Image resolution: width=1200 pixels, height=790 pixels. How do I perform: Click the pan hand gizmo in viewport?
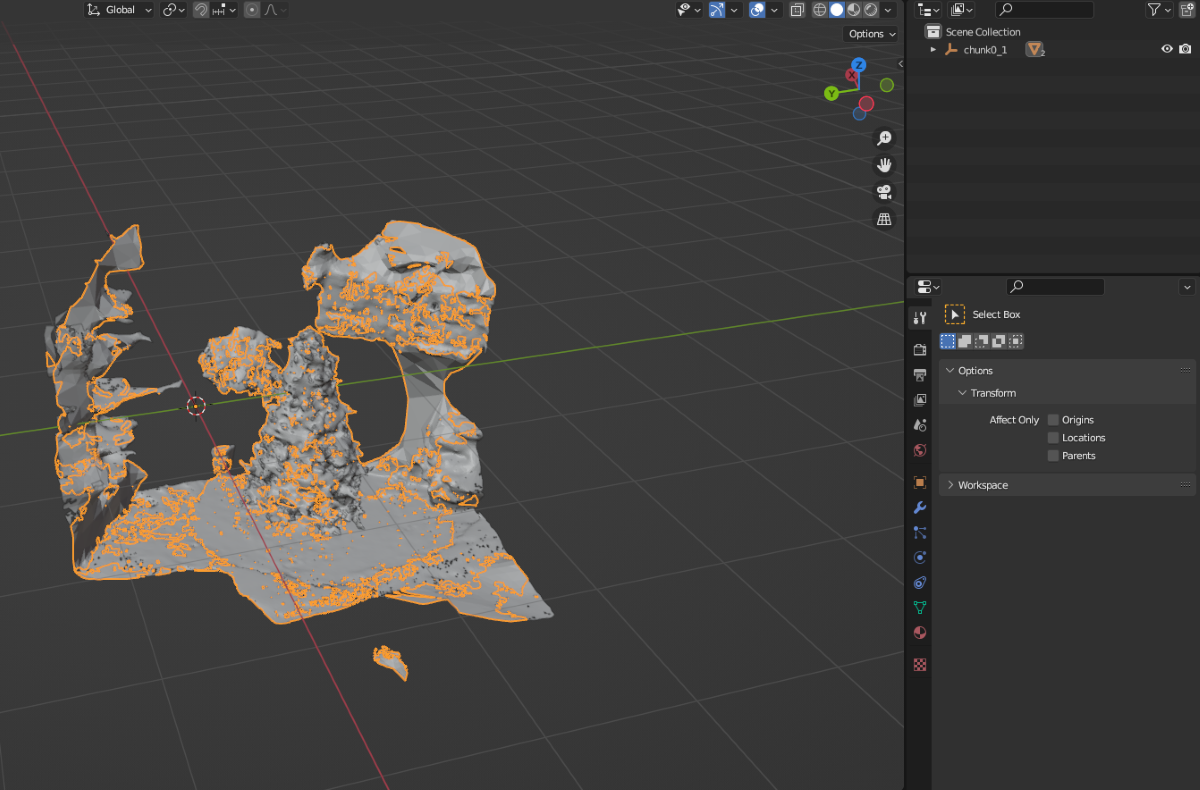pyautogui.click(x=884, y=165)
